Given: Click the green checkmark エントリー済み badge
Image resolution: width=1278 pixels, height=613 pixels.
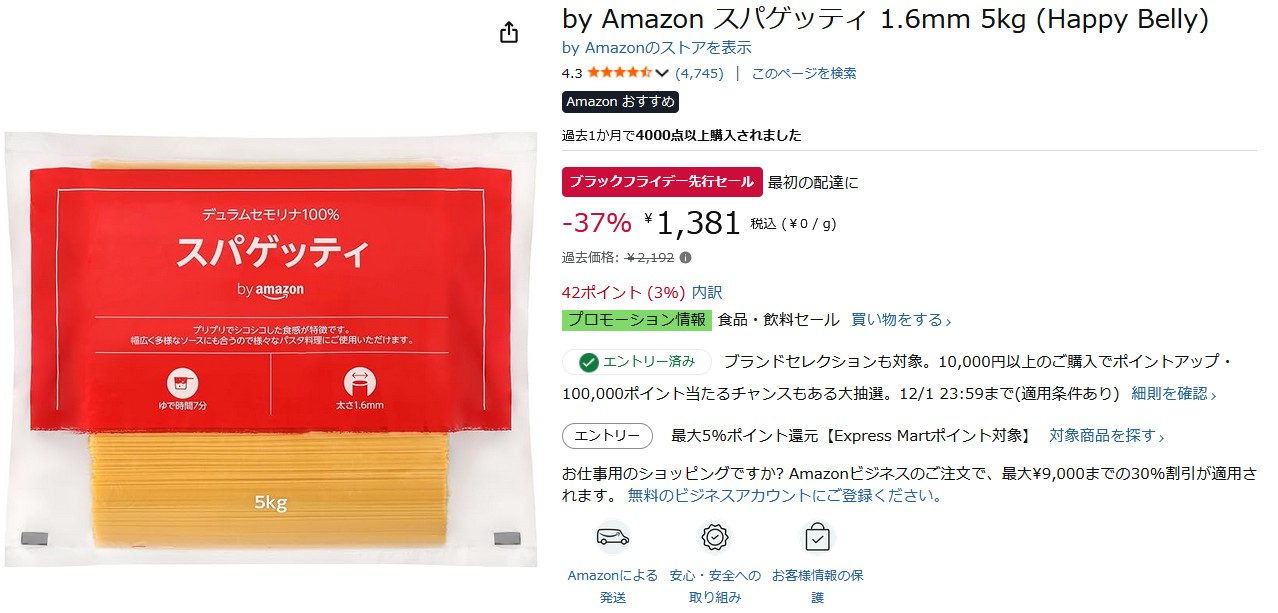Looking at the screenshot, I should (637, 362).
